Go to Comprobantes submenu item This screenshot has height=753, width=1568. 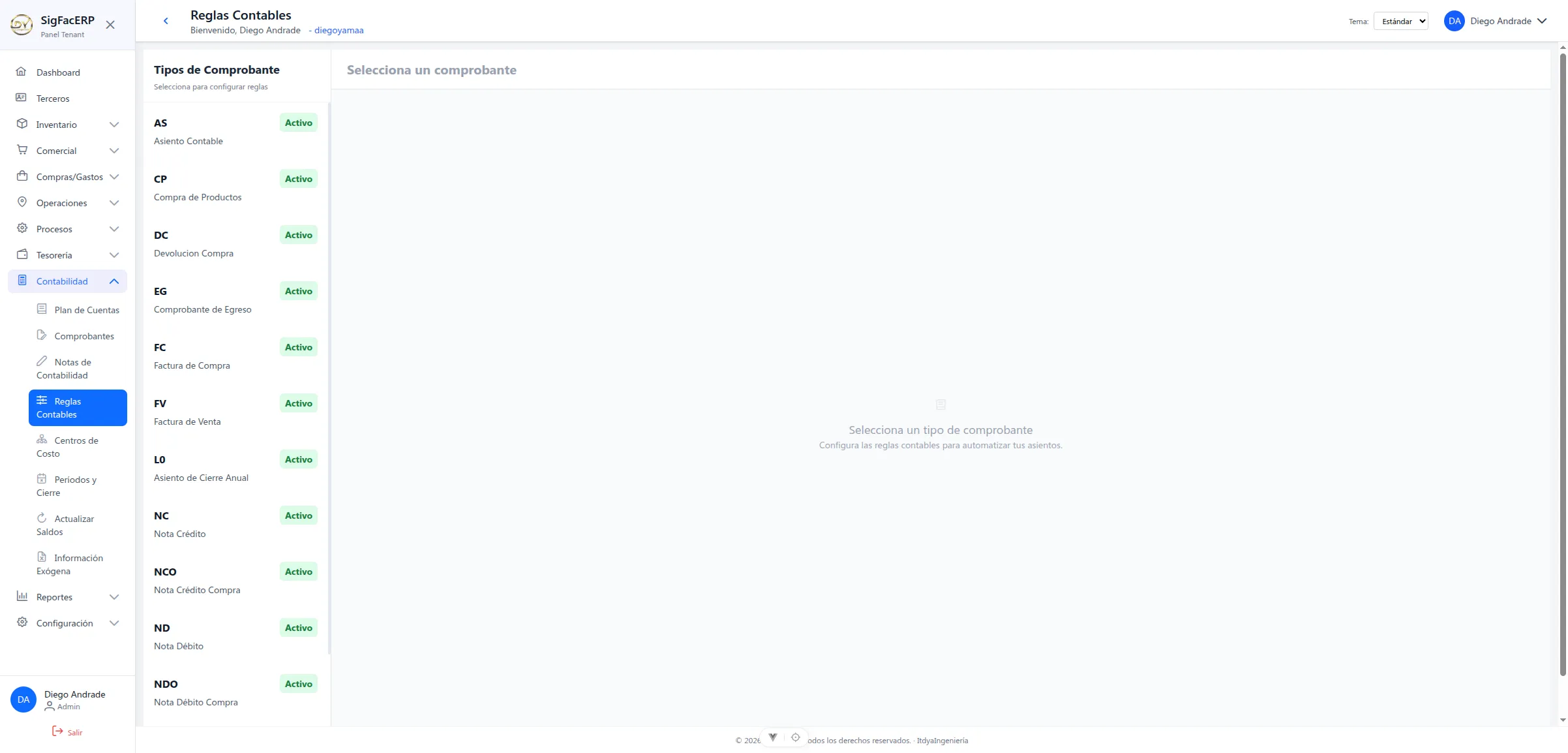coord(78,336)
